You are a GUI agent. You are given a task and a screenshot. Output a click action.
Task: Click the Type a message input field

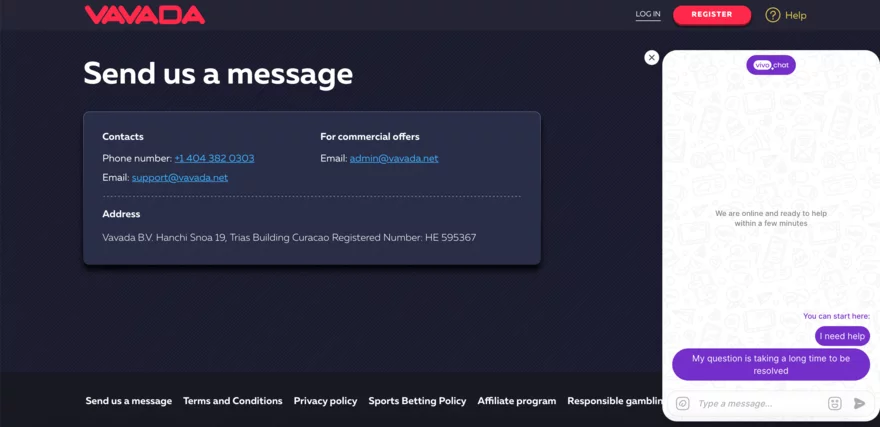(757, 403)
